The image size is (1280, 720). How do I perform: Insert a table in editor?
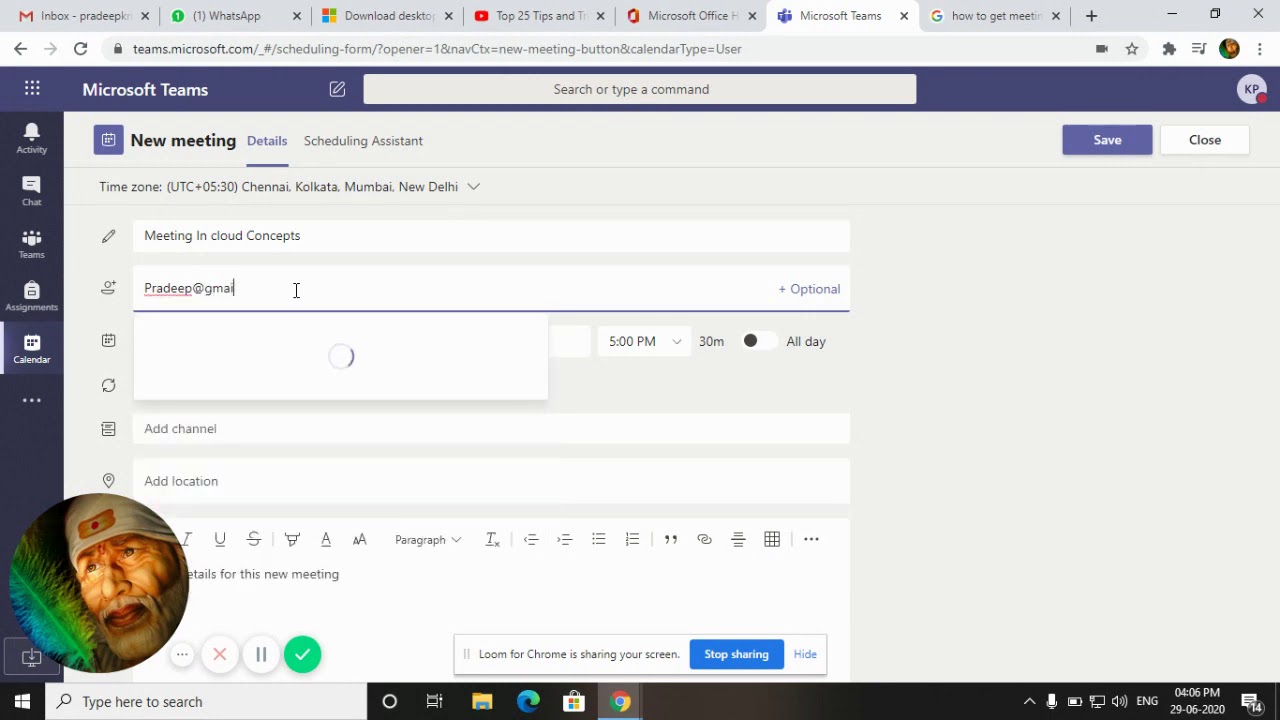point(772,539)
